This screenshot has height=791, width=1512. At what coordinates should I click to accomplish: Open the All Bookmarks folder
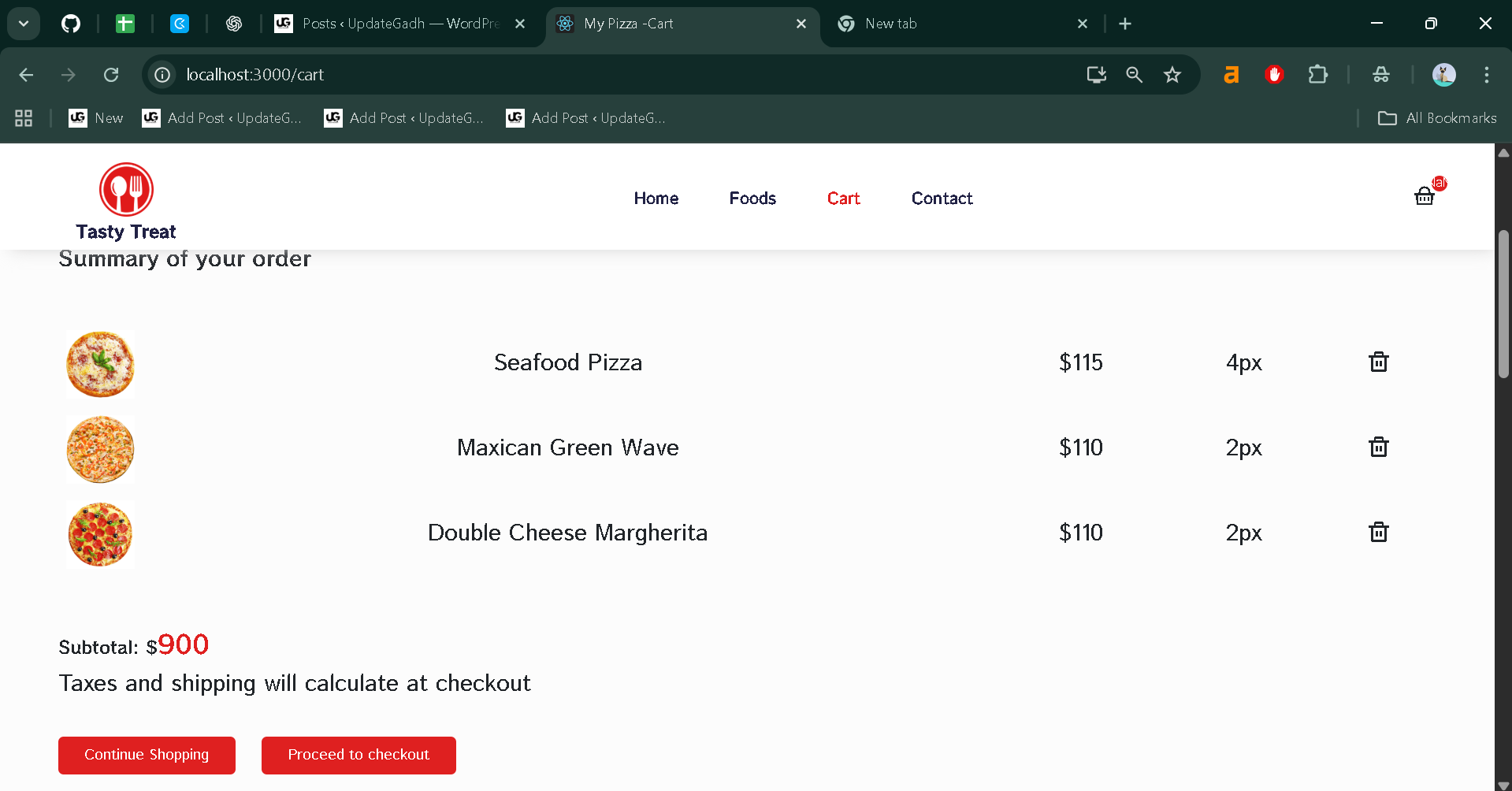(1437, 118)
